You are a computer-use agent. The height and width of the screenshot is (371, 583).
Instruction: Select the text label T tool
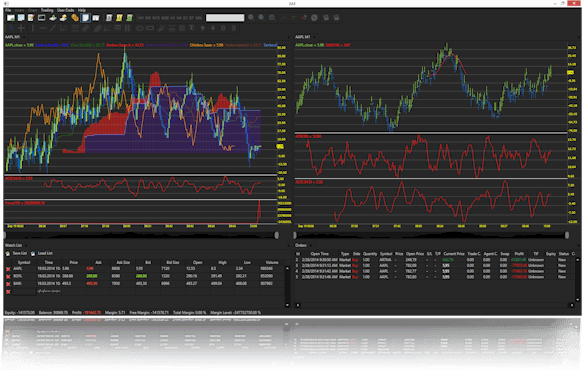pos(191,28)
